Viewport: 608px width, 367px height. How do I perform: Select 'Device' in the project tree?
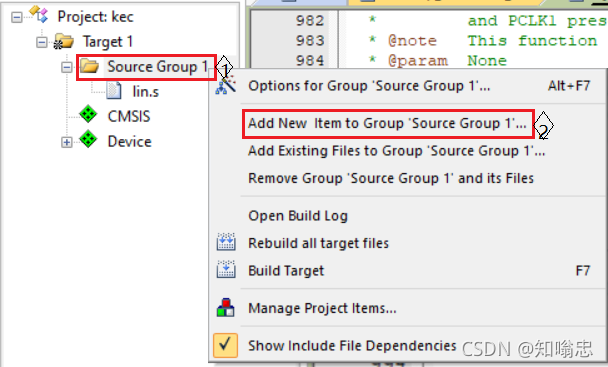(130, 142)
